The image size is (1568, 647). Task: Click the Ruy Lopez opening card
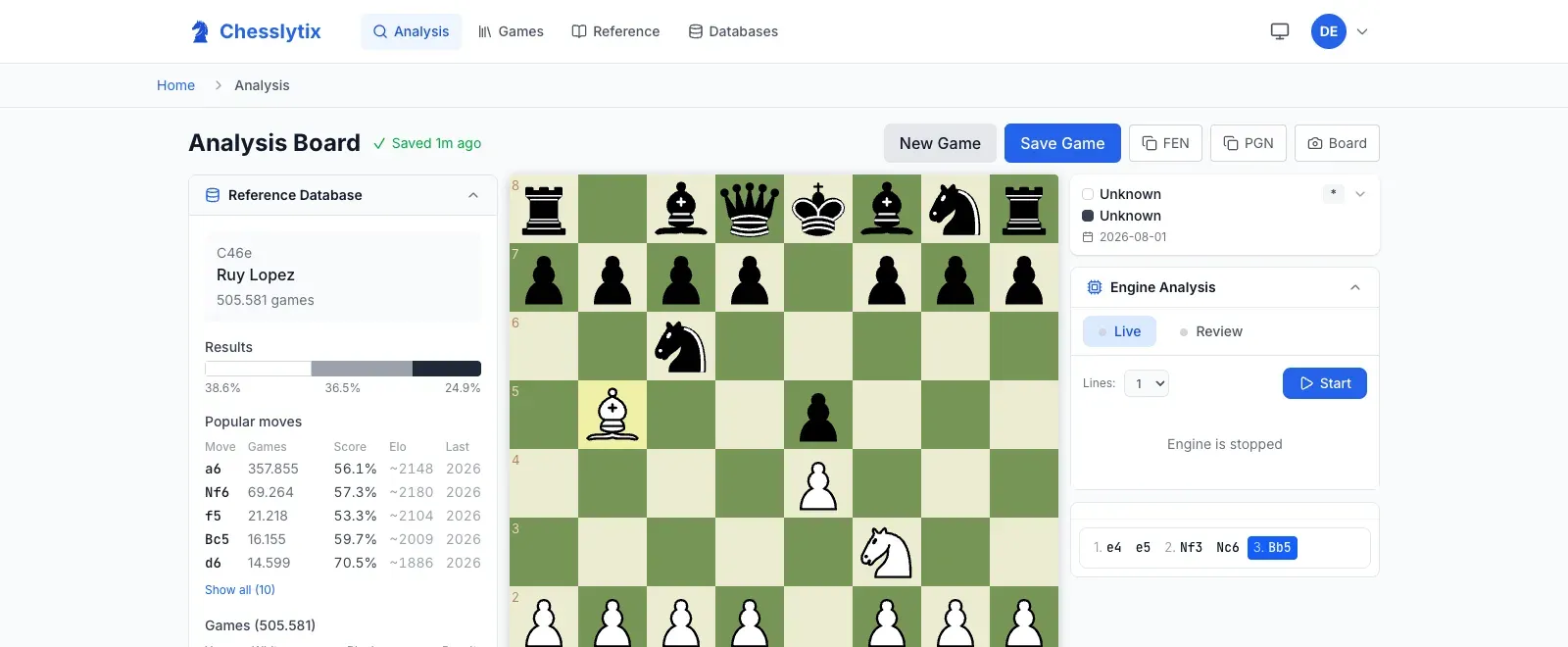343,276
